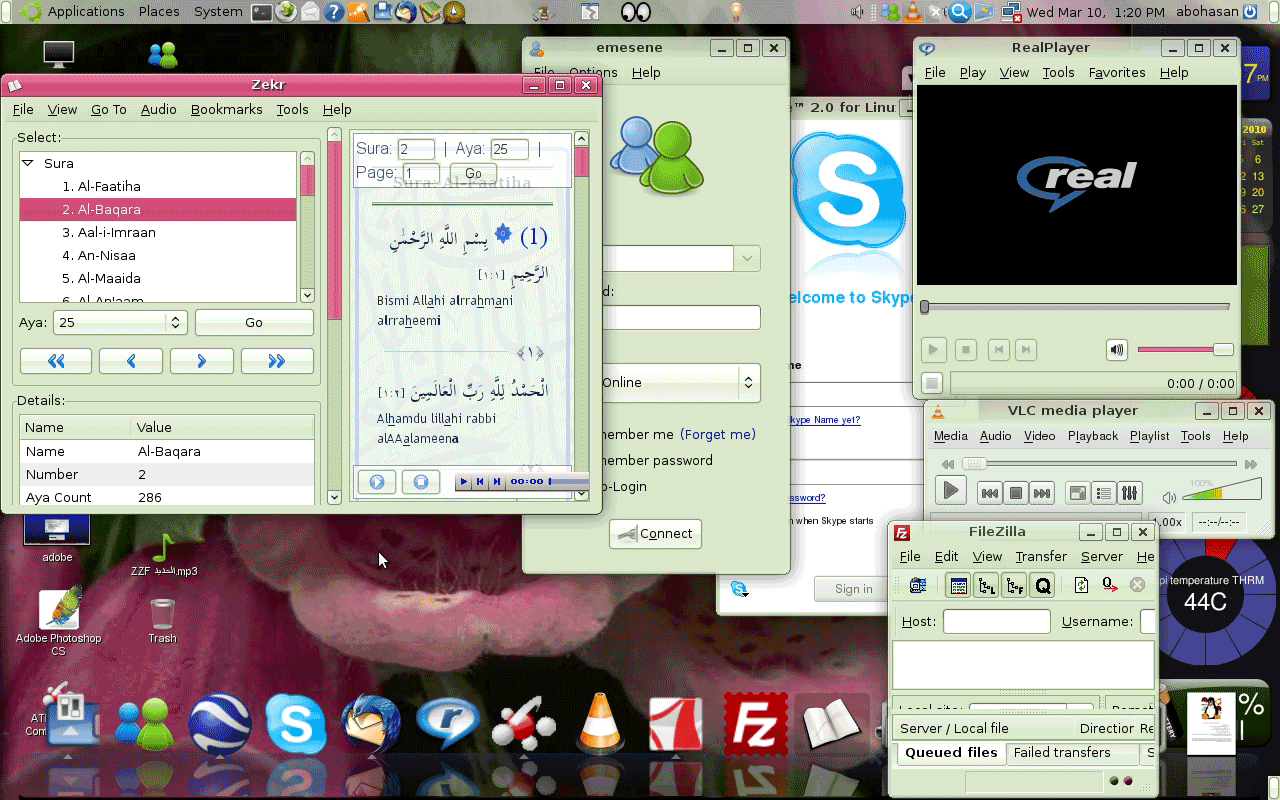
Task: Adjust RealPlayer volume slider
Action: (x=1185, y=349)
